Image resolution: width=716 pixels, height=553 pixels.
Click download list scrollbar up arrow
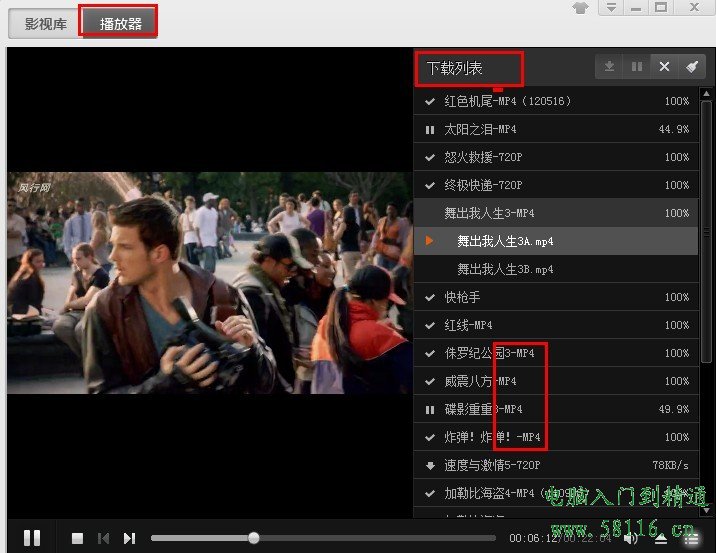coord(706,94)
